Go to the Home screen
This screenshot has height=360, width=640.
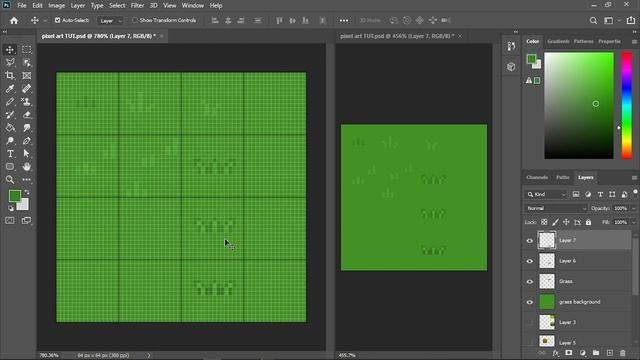(x=14, y=20)
